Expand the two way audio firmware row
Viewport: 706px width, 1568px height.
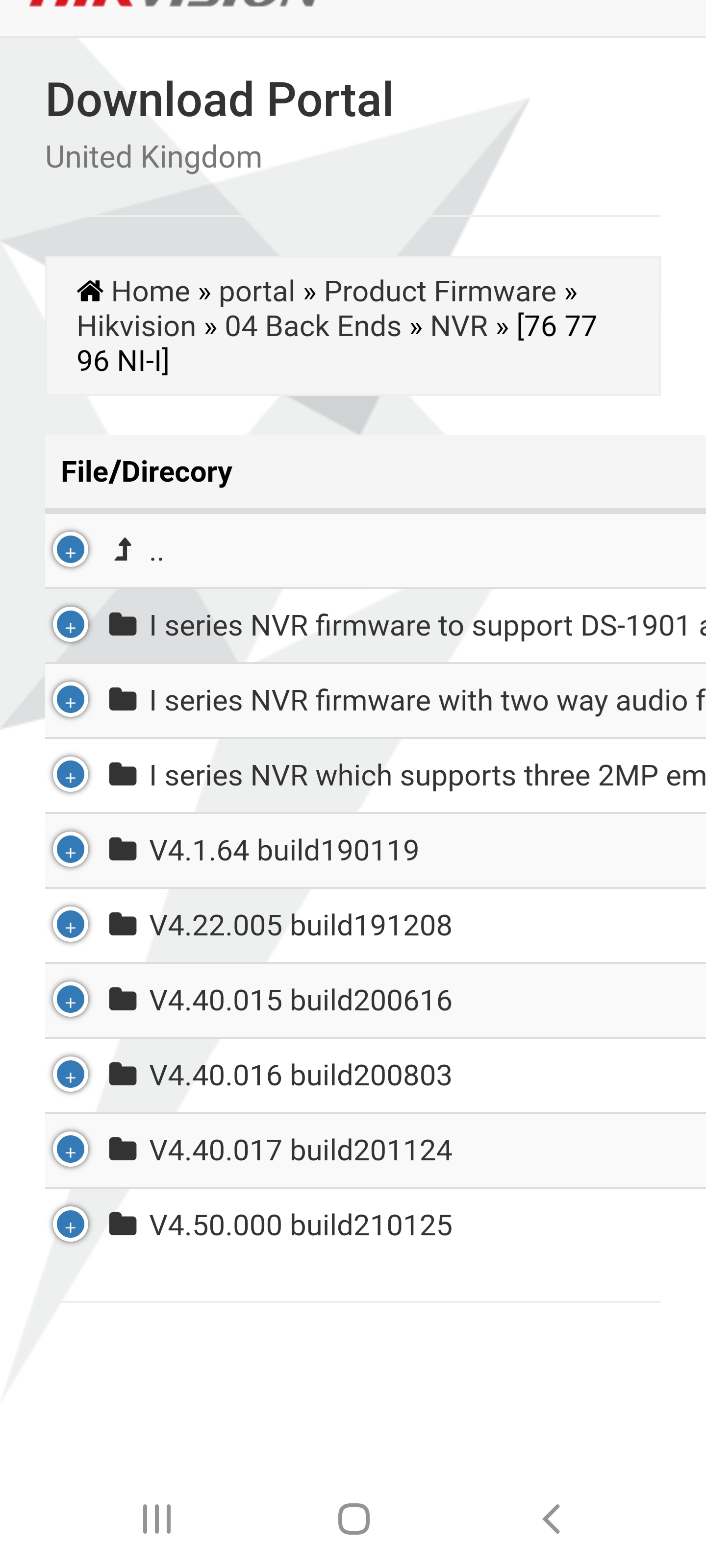(71, 699)
